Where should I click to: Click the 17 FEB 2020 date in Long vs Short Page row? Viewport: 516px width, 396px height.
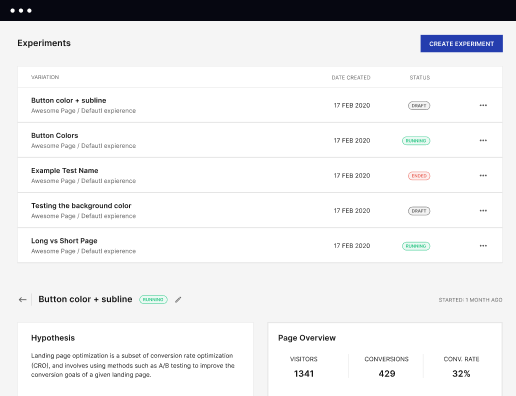tap(352, 246)
